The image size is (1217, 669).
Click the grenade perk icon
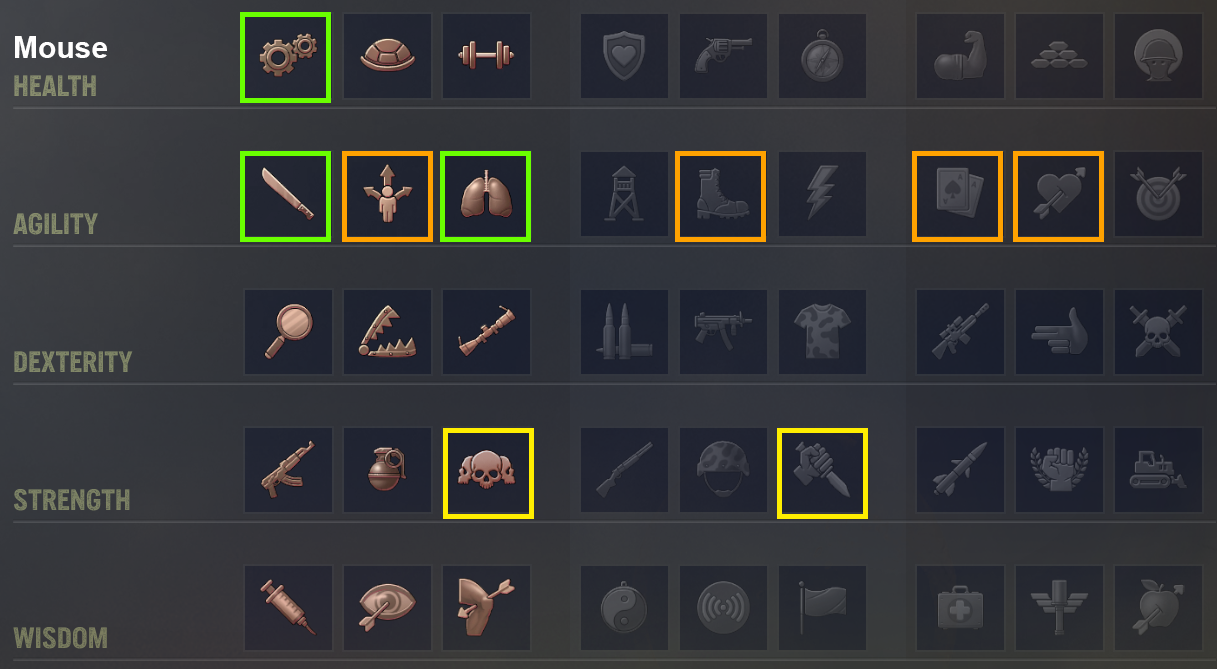coord(387,470)
